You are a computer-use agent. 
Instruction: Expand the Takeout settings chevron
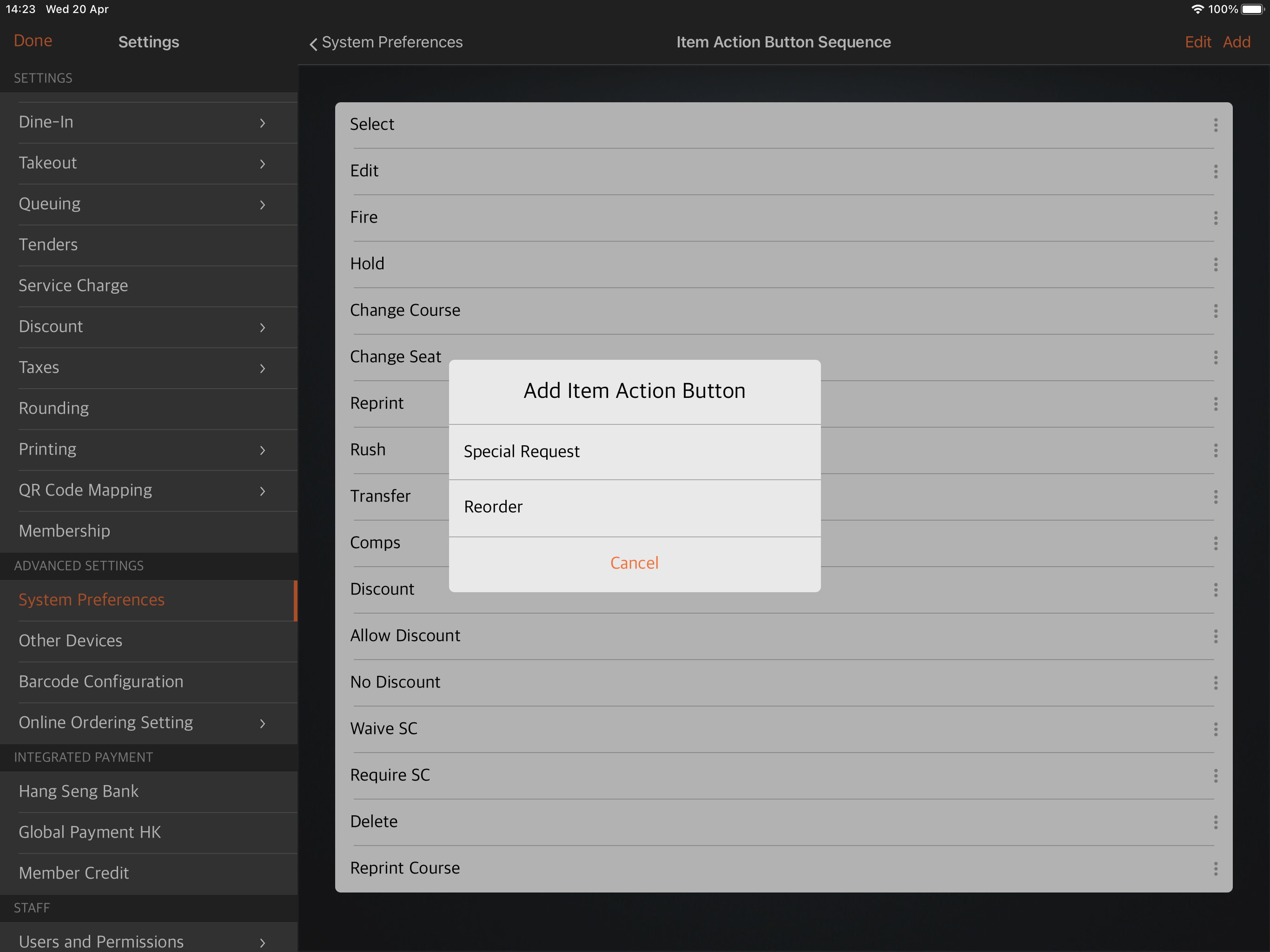(262, 164)
